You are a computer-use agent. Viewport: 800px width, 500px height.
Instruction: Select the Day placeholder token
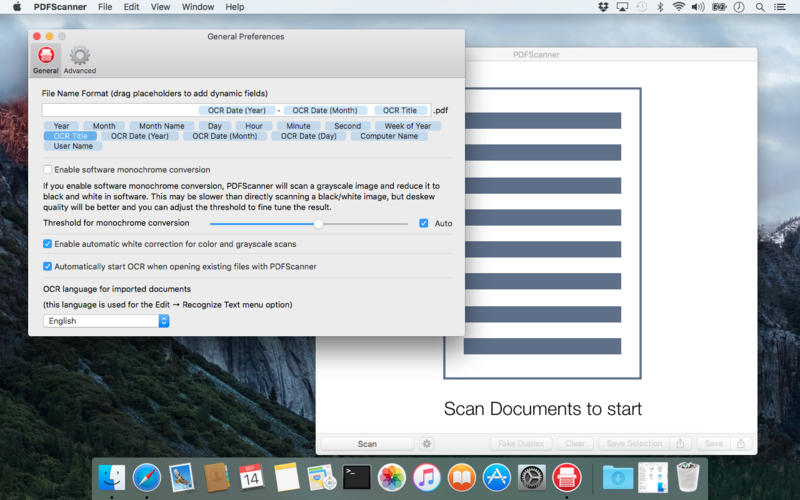coord(215,126)
